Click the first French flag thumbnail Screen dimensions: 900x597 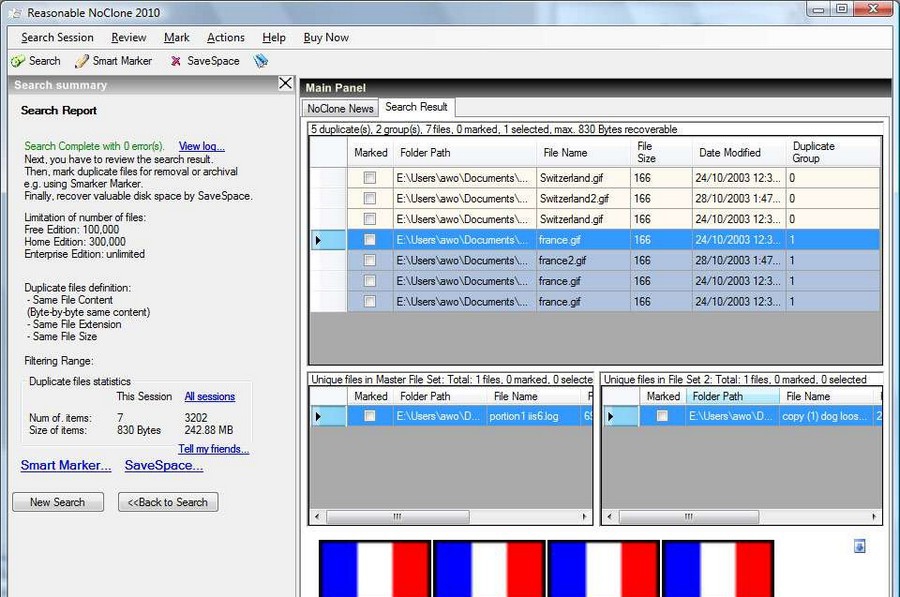click(375, 570)
